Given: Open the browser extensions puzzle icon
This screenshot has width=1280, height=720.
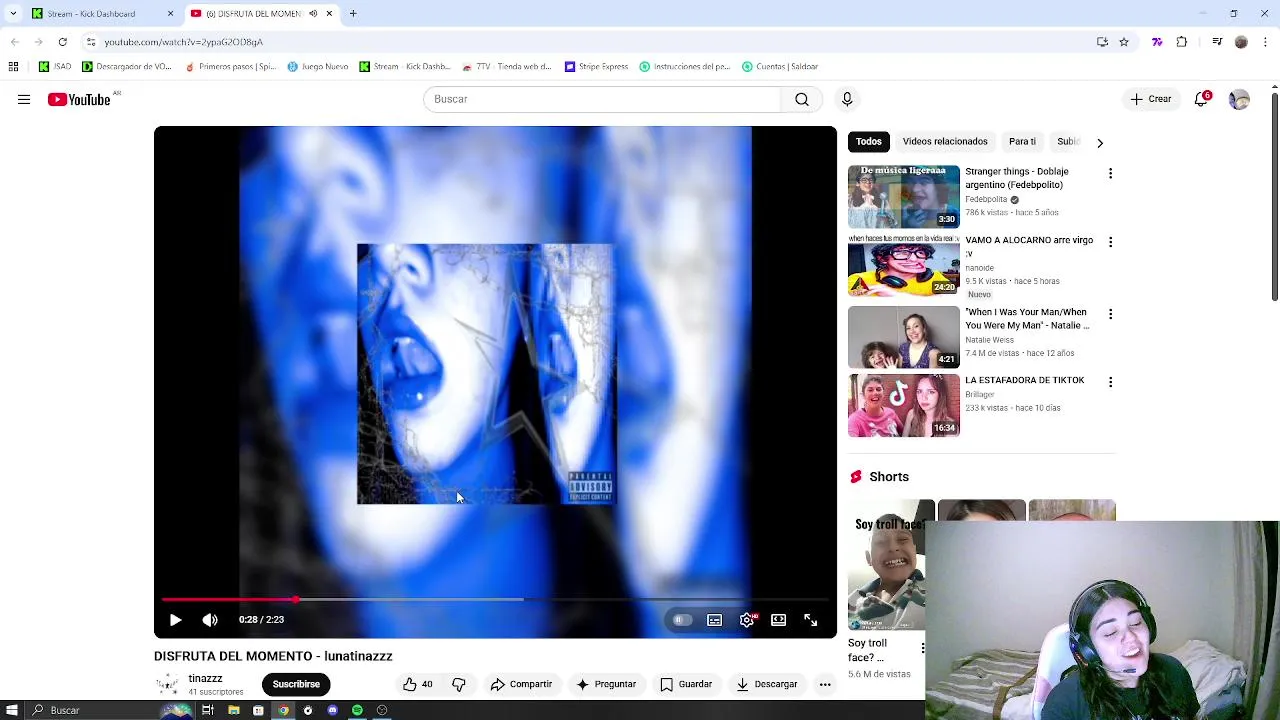Looking at the screenshot, I should (1182, 42).
